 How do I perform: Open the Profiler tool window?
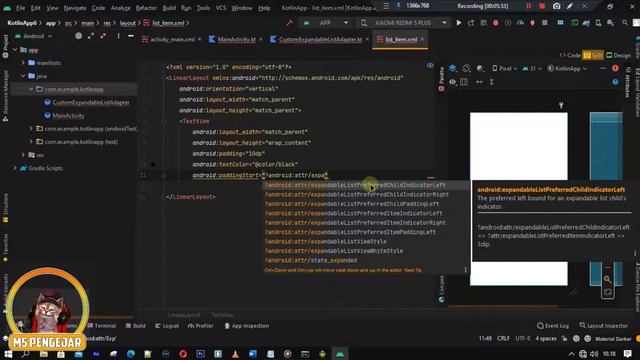coord(201,326)
